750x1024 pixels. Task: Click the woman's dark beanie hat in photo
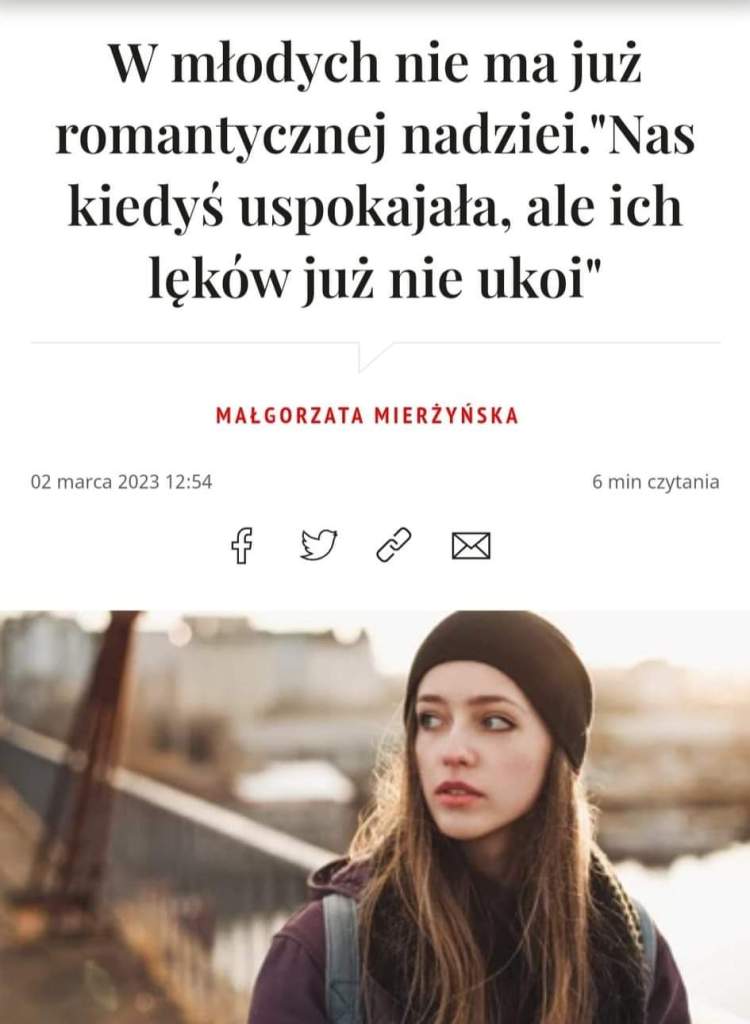pos(502,673)
